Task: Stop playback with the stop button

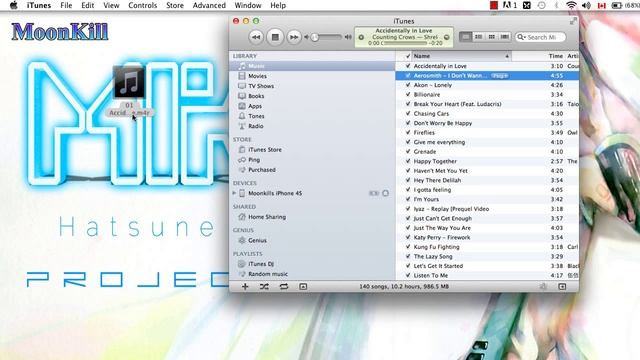Action: click(x=275, y=37)
